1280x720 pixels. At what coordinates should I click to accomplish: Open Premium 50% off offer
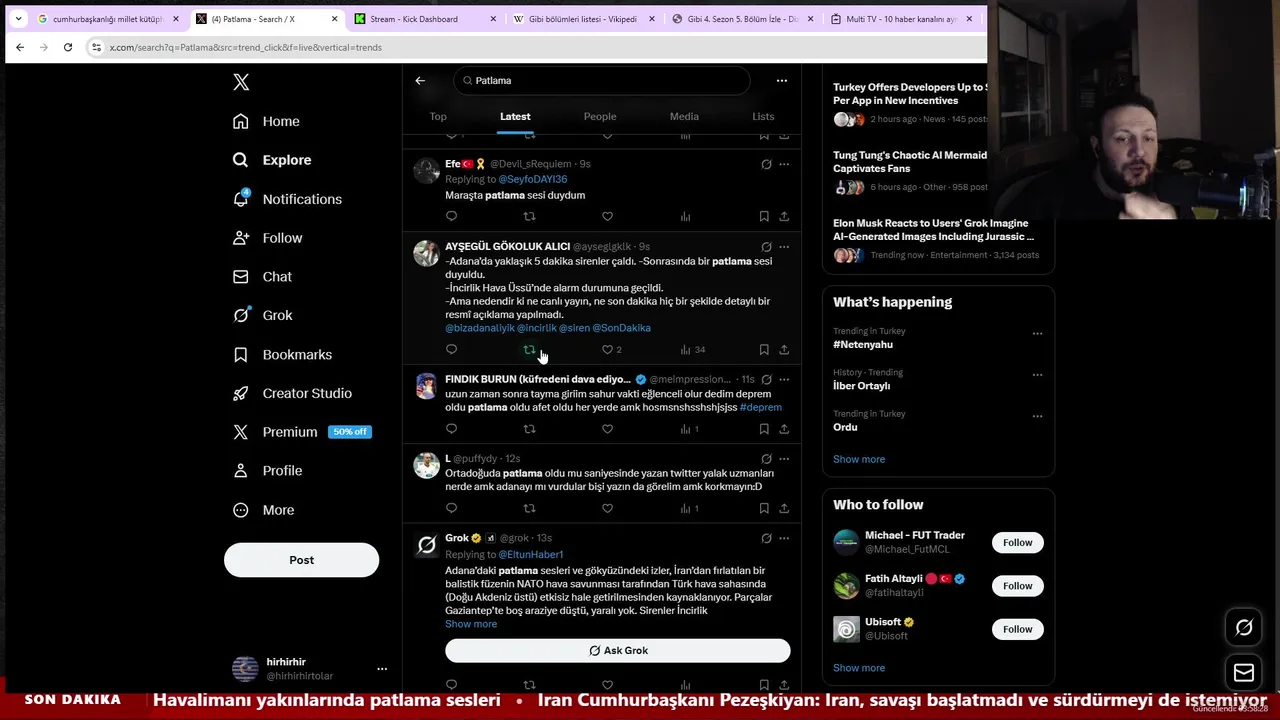[x=301, y=432]
